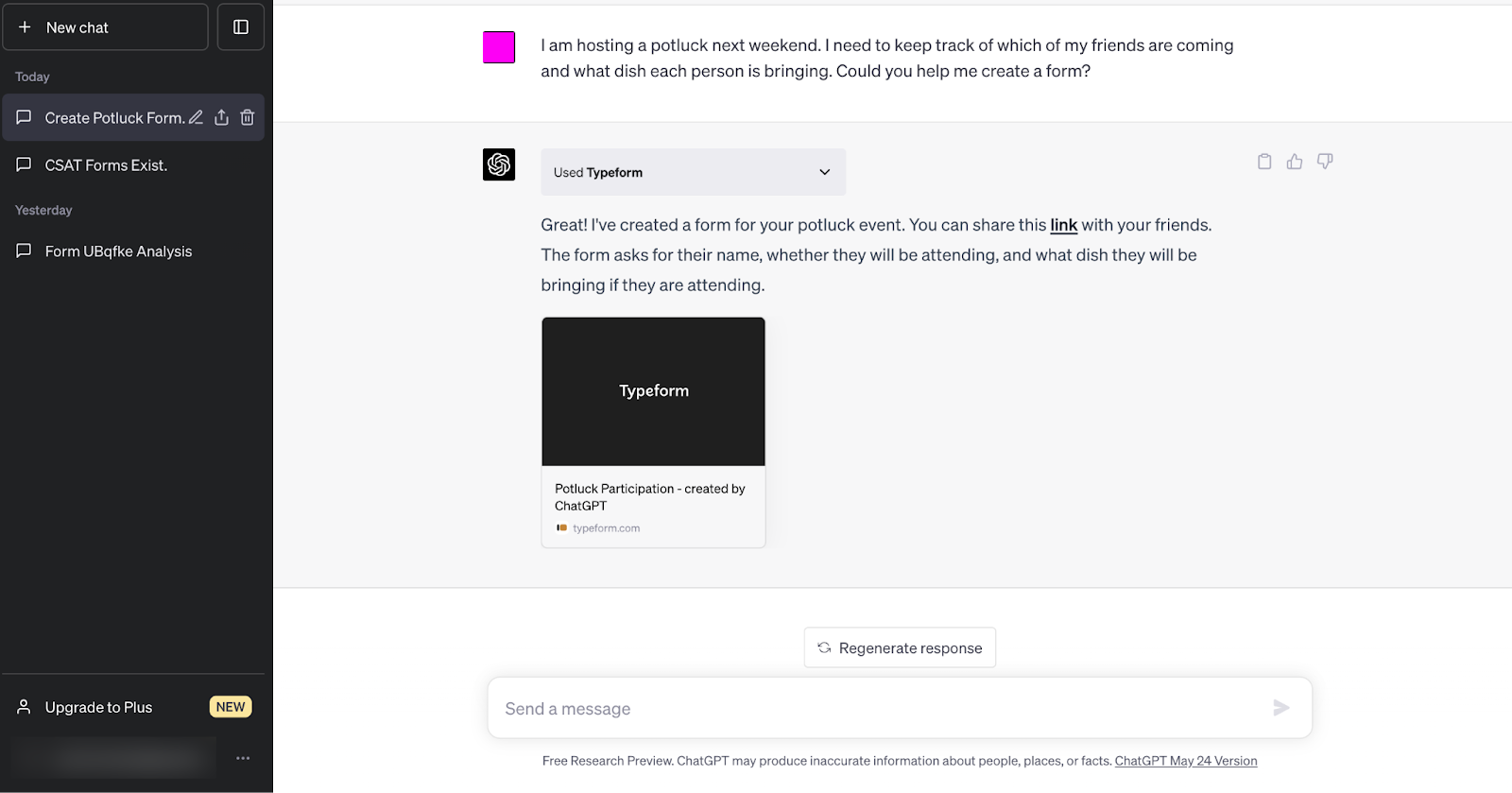
Task: Copy the response with clipboard icon
Action: [1264, 162]
